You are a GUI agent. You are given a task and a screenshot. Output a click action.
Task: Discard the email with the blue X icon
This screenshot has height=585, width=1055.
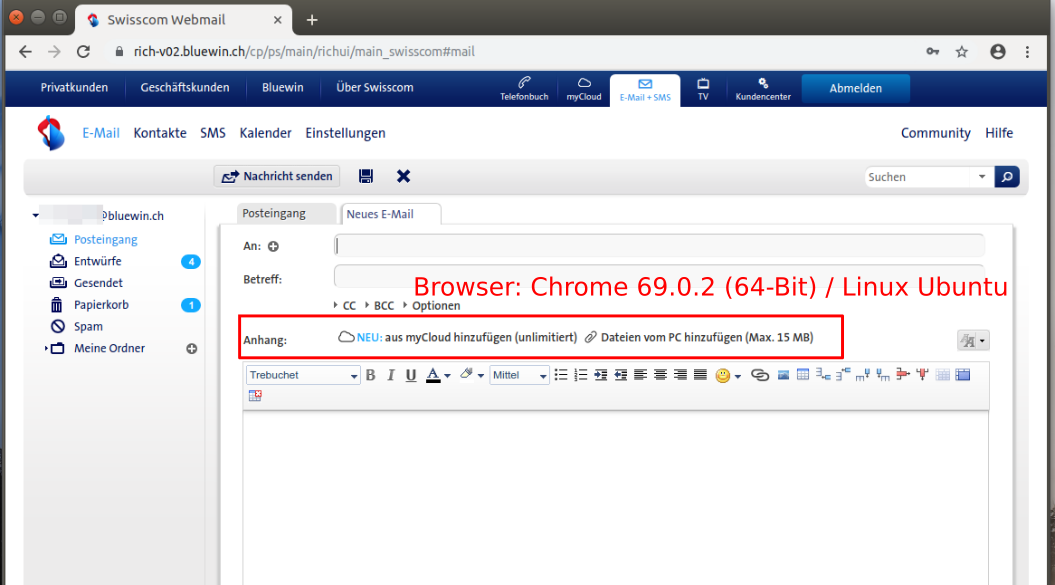[x=403, y=175]
